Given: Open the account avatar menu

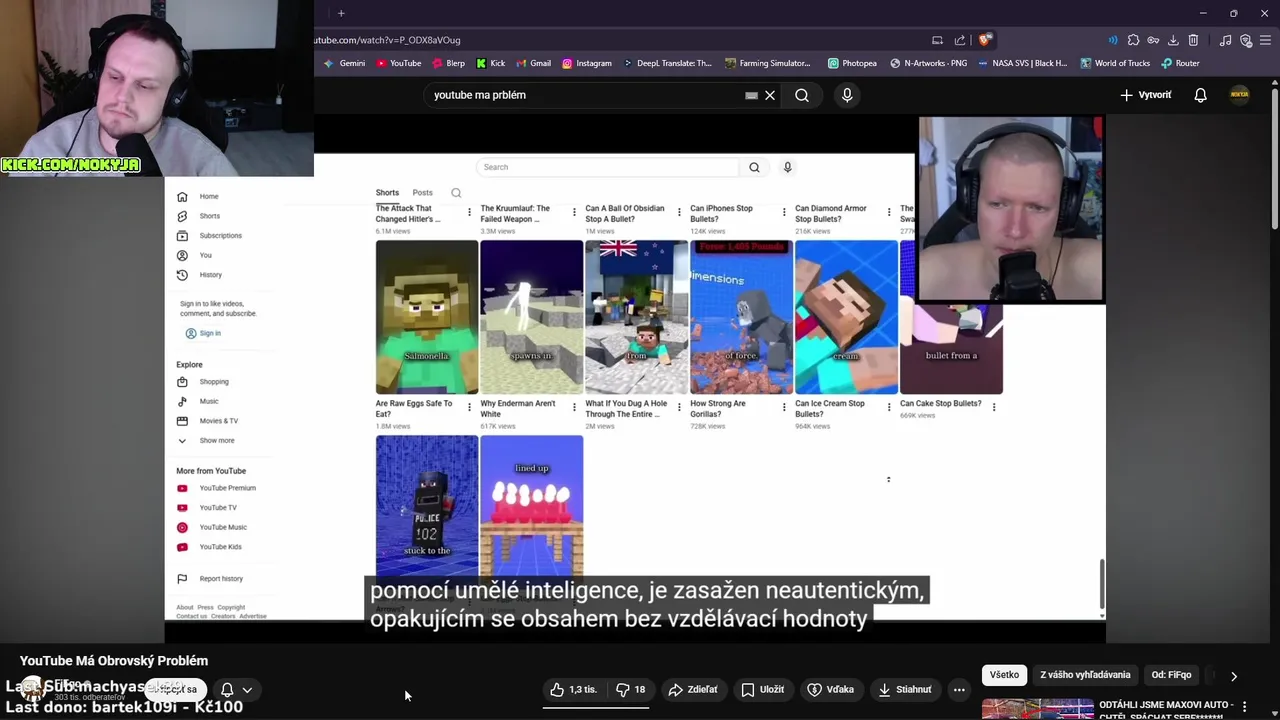Looking at the screenshot, I should [x=1239, y=95].
